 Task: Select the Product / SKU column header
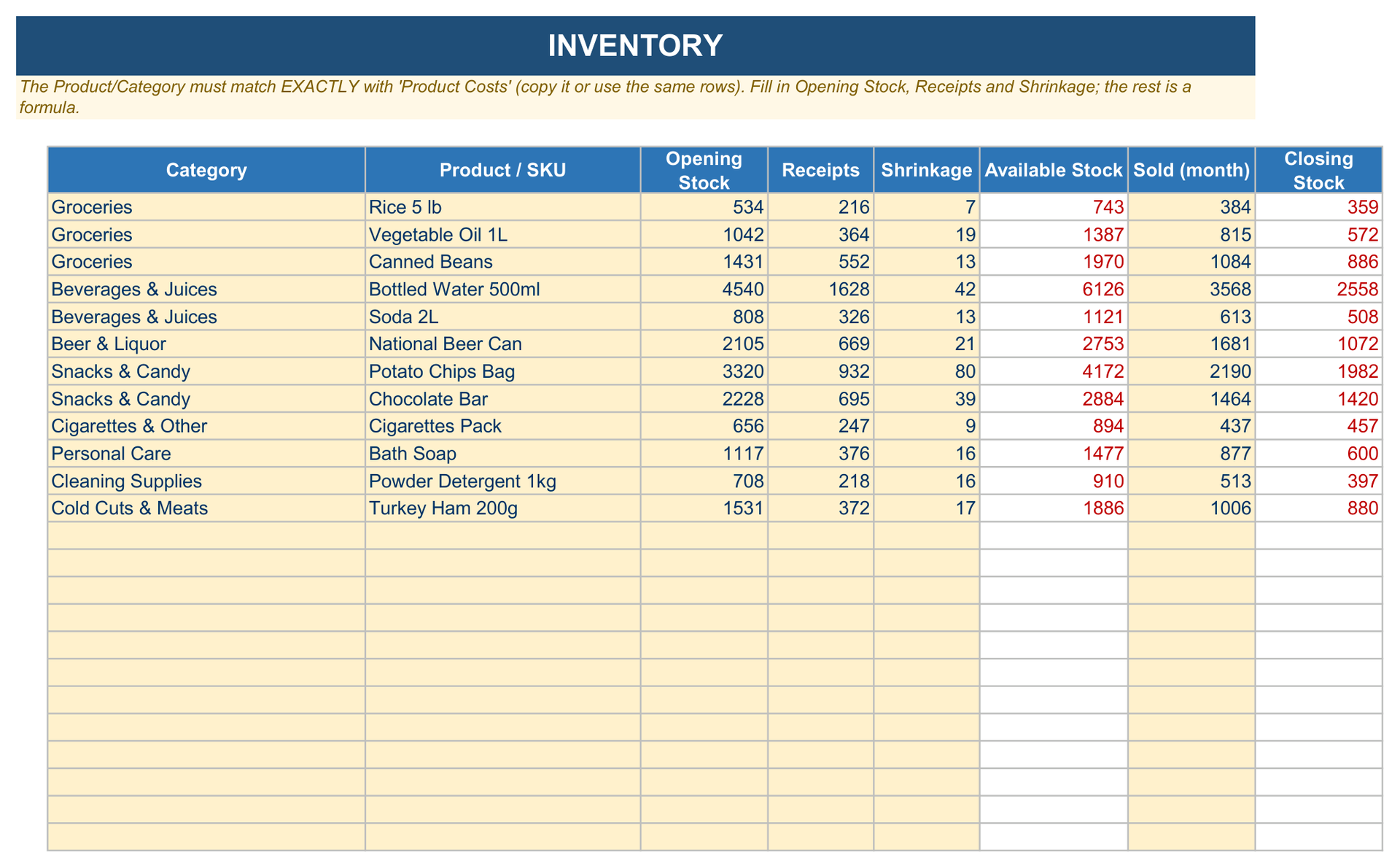[x=502, y=170]
